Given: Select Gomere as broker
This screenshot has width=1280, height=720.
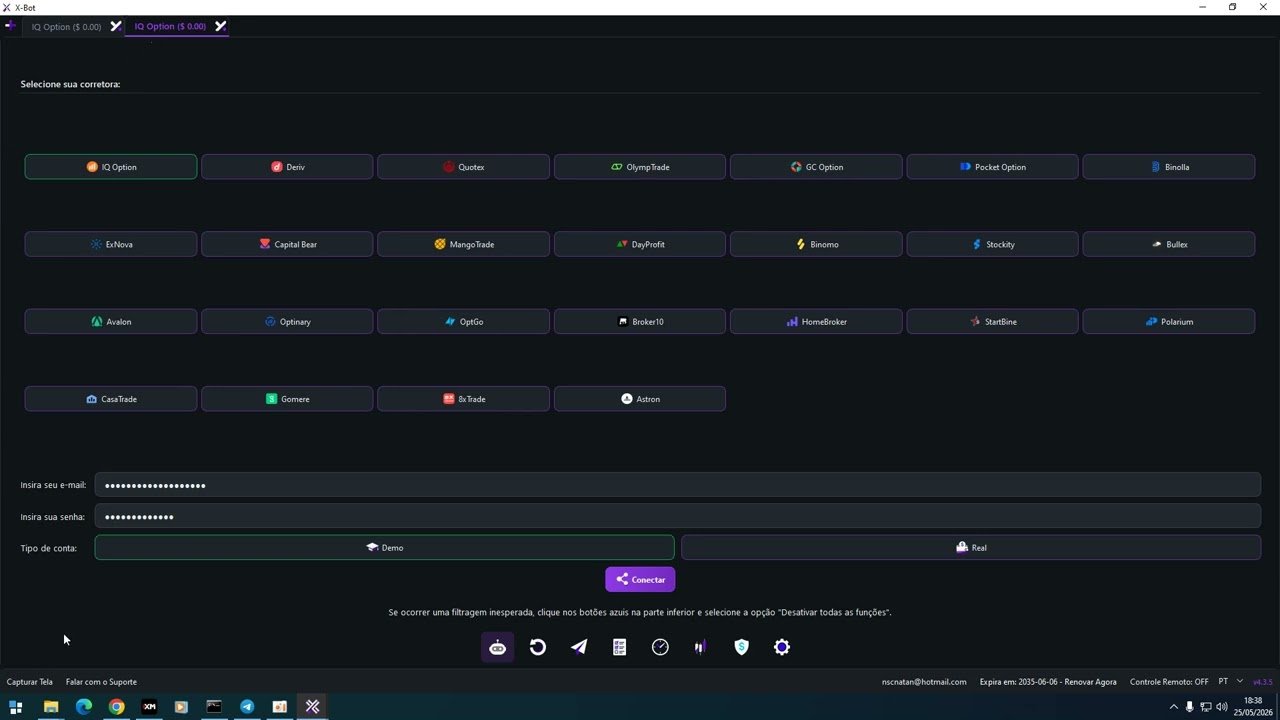Looking at the screenshot, I should coord(287,399).
